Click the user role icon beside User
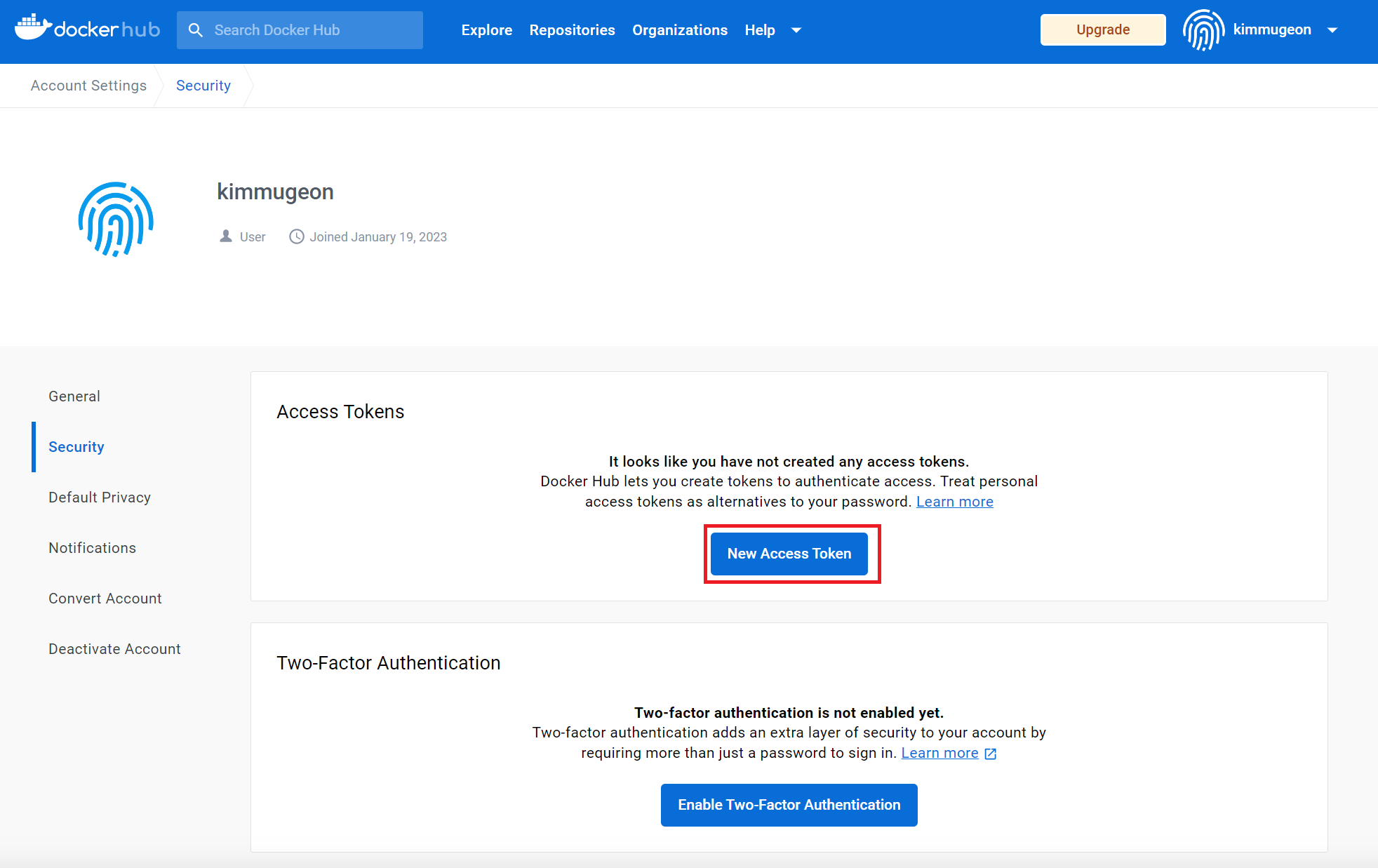 pyautogui.click(x=226, y=236)
